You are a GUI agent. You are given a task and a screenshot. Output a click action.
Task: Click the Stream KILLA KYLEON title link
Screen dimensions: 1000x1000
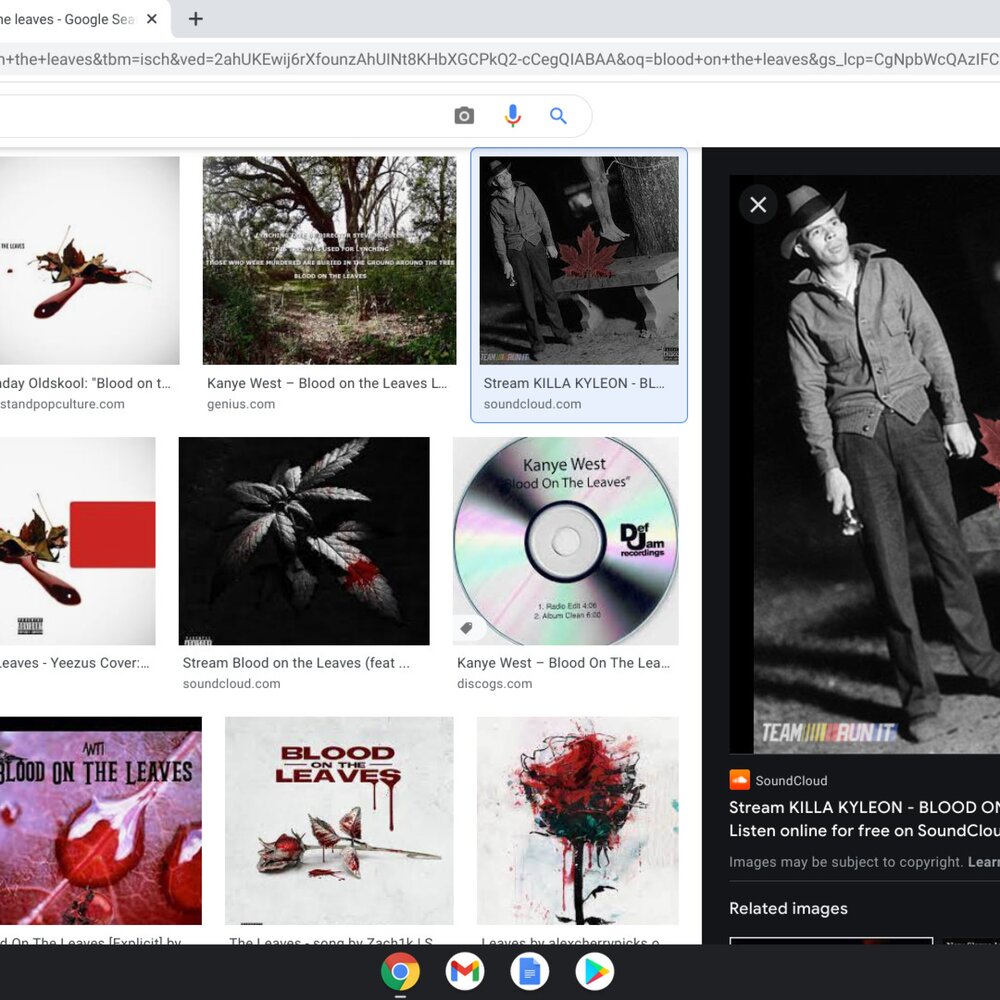(x=864, y=808)
